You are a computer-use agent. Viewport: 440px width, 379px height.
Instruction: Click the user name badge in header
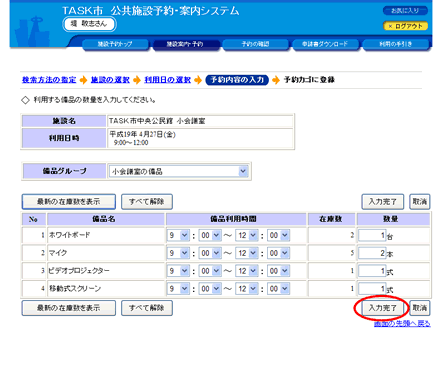click(x=89, y=24)
